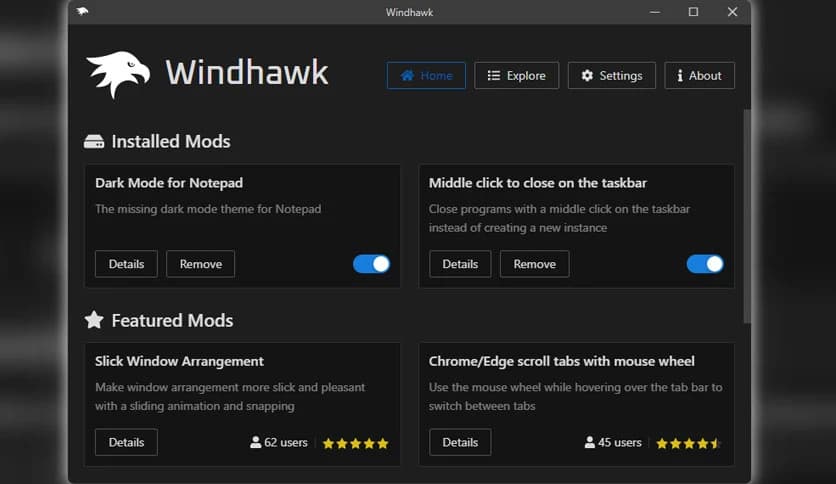Switch to the Explore tab
The height and width of the screenshot is (484, 836).
tap(517, 76)
